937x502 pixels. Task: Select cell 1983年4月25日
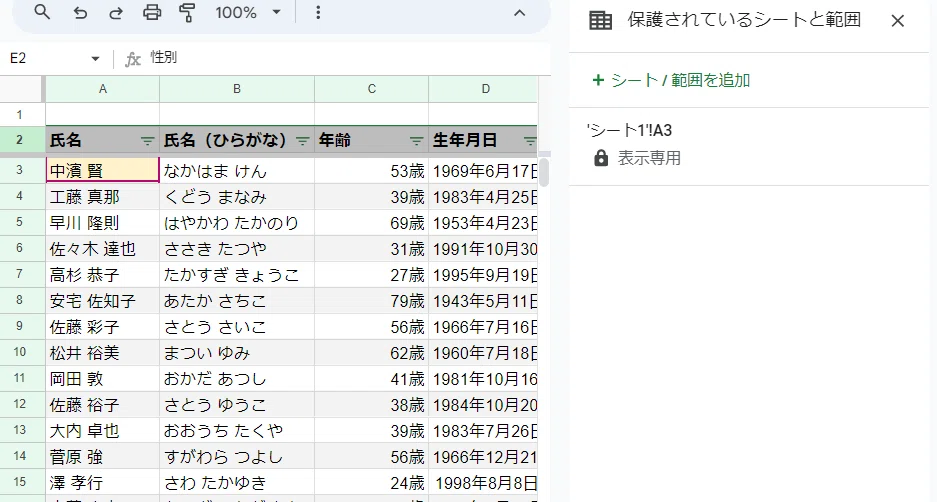click(483, 197)
